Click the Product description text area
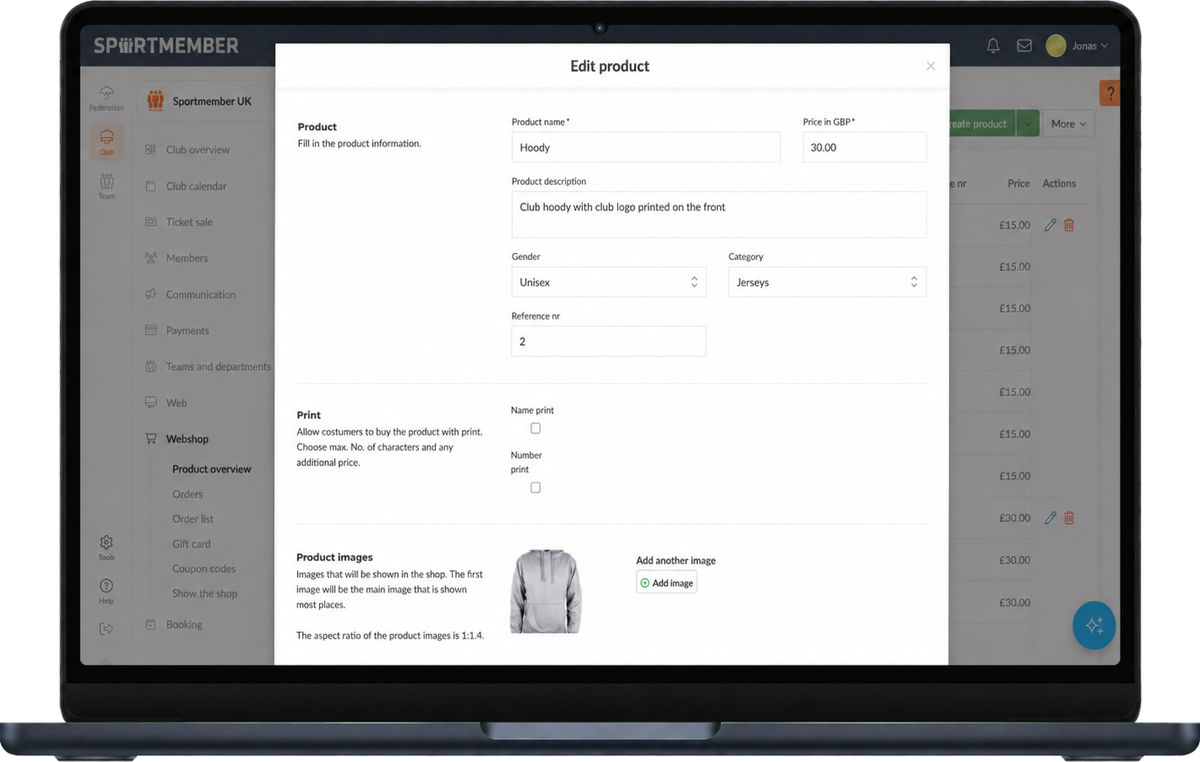The height and width of the screenshot is (762, 1200). point(718,214)
